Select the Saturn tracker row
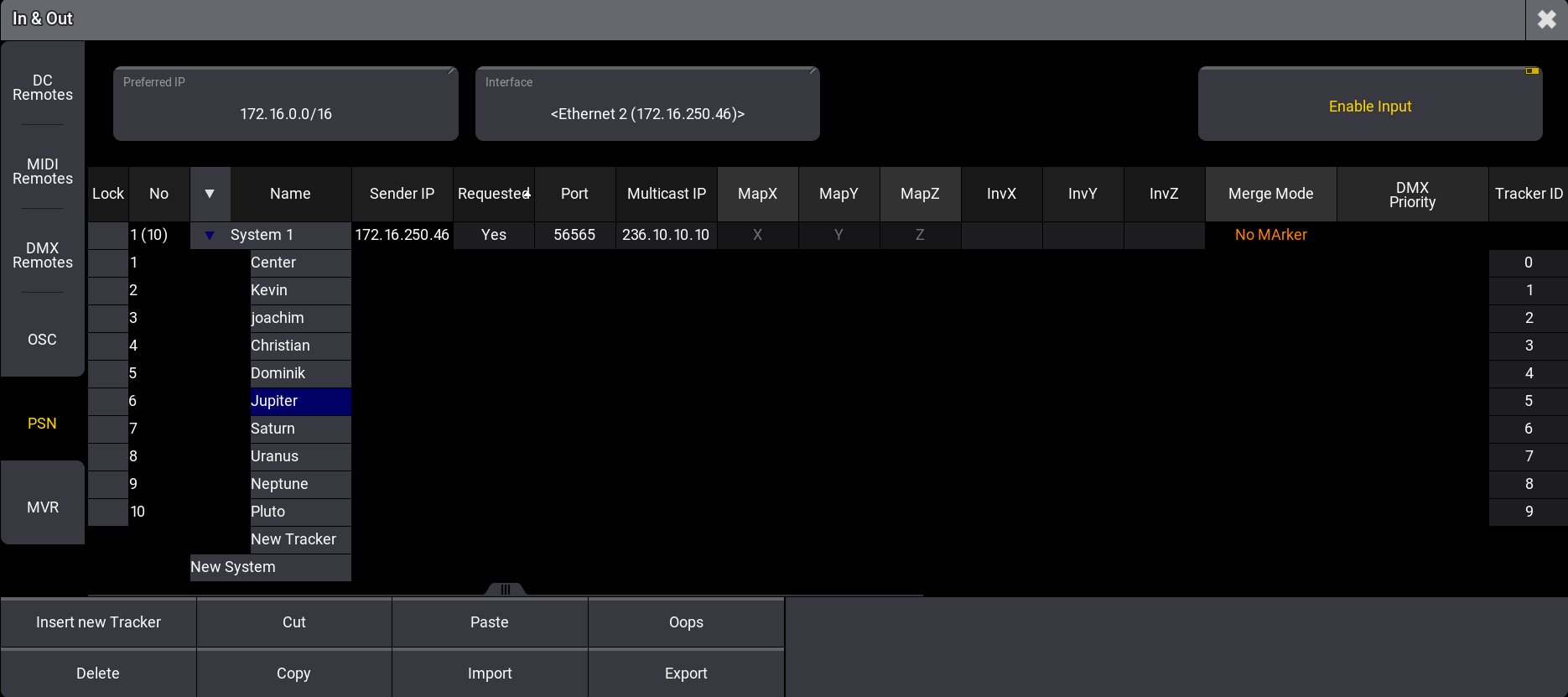 [299, 429]
